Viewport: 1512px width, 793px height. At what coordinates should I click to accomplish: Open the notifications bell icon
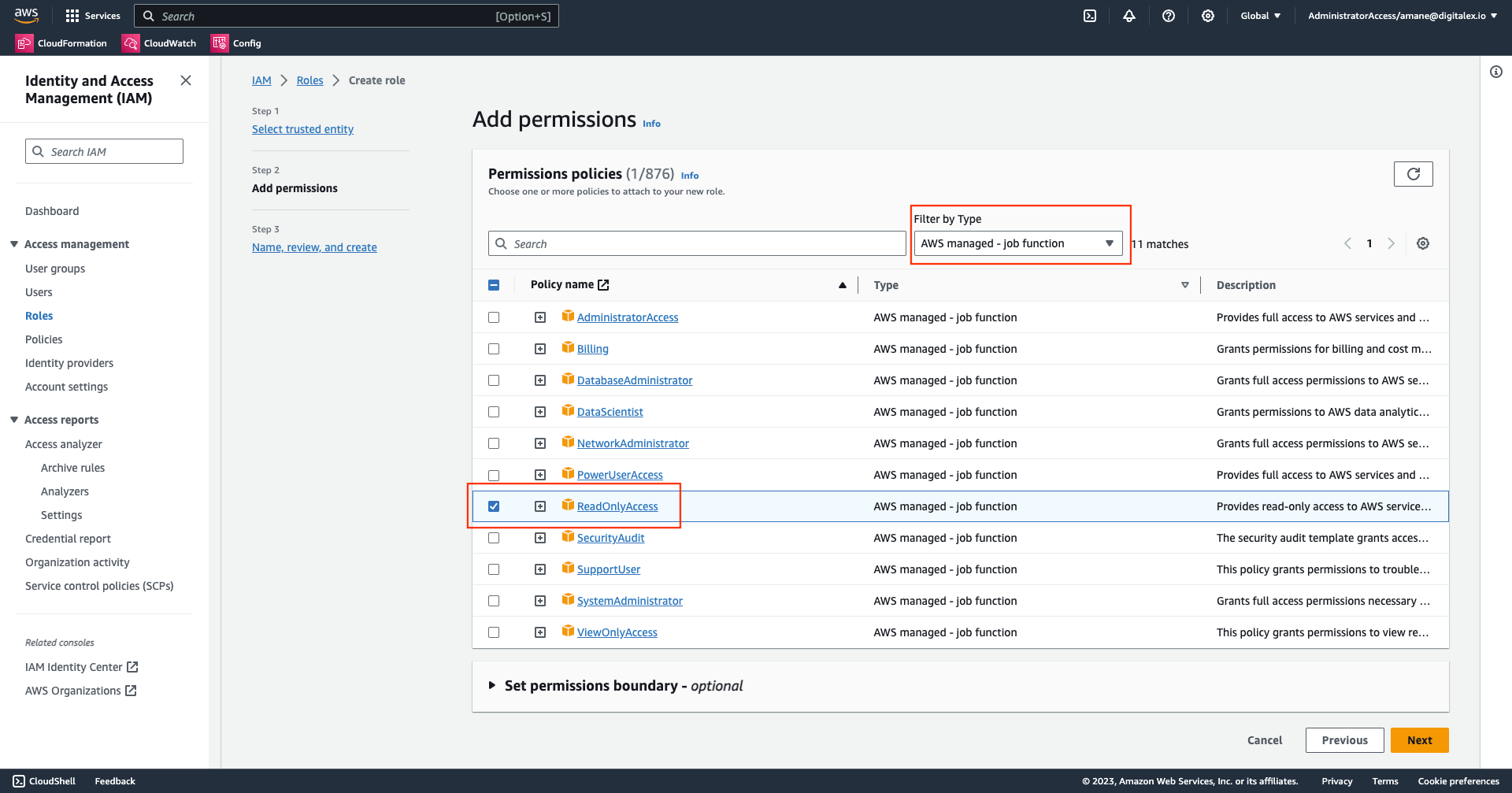1129,16
